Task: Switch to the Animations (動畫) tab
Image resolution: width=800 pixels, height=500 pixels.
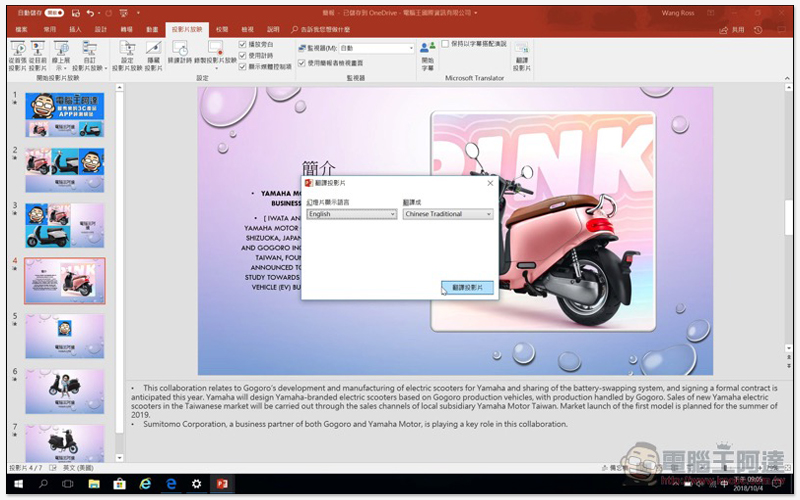Action: pyautogui.click(x=152, y=30)
